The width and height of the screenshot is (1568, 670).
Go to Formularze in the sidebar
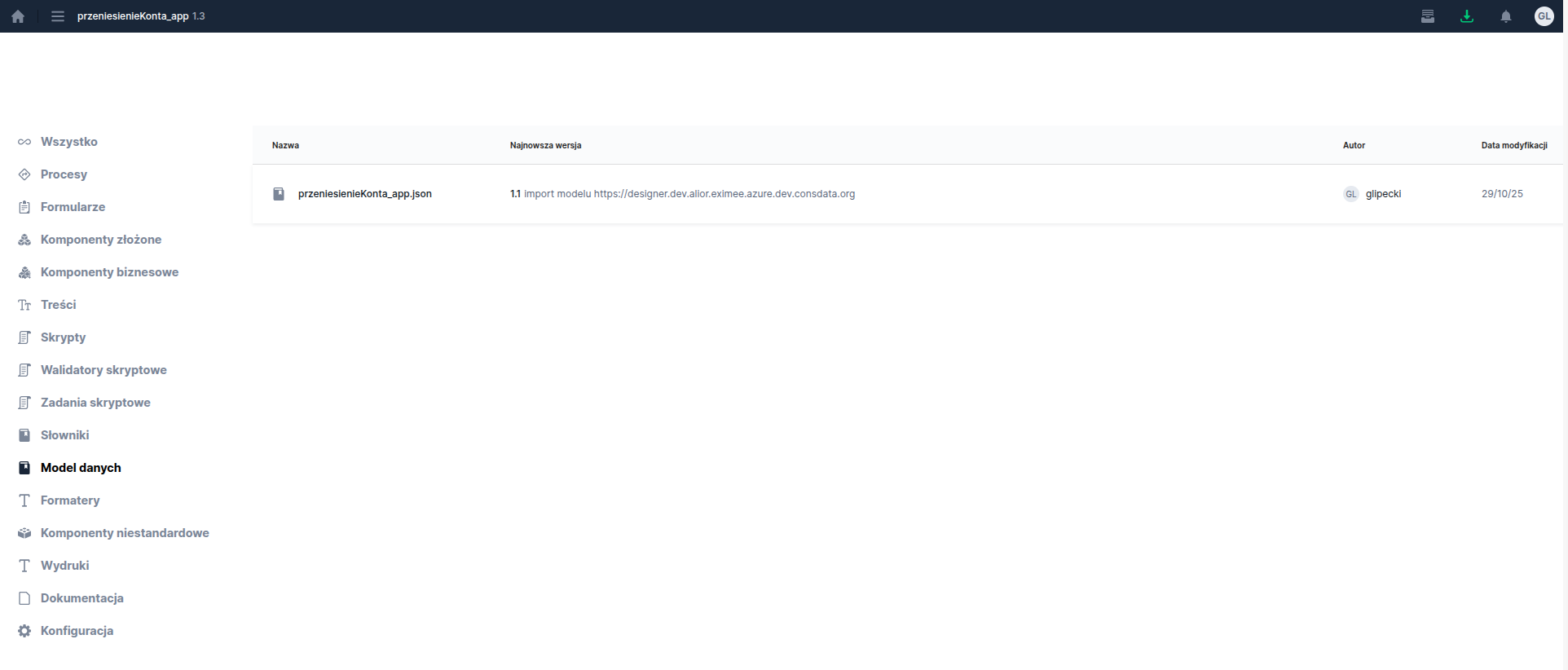pos(73,207)
